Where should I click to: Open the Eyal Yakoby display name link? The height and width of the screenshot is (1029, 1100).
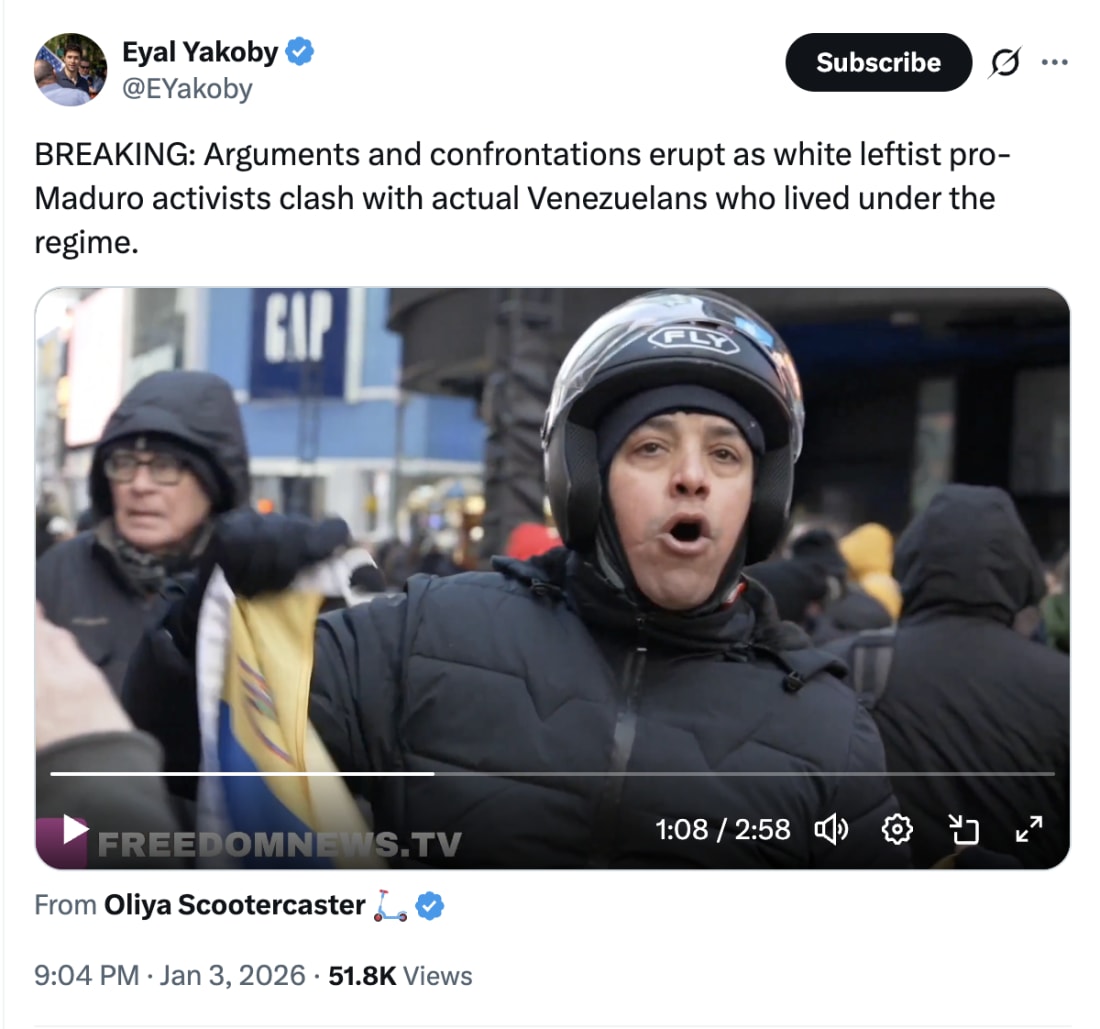click(201, 52)
